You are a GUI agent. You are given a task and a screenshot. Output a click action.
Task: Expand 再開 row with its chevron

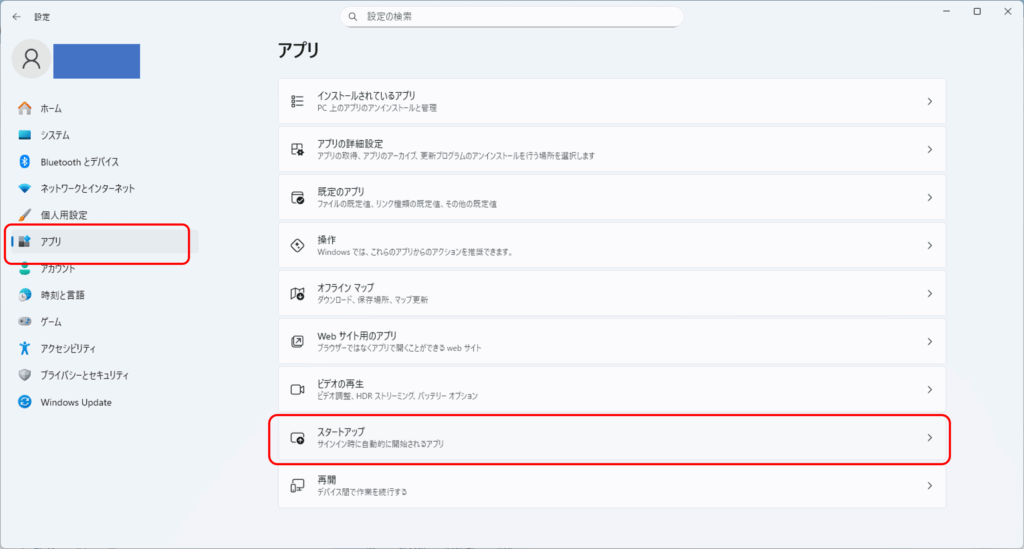(x=929, y=485)
